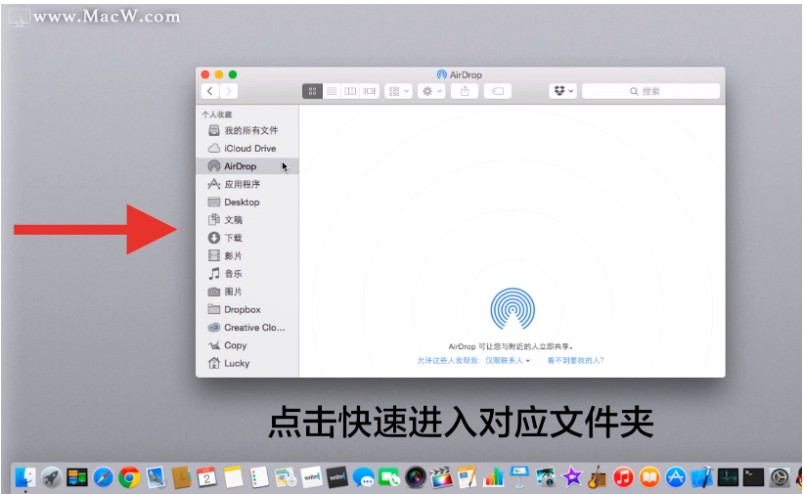
Task: Open Mission Control from the Dock
Action: pyautogui.click(x=77, y=478)
